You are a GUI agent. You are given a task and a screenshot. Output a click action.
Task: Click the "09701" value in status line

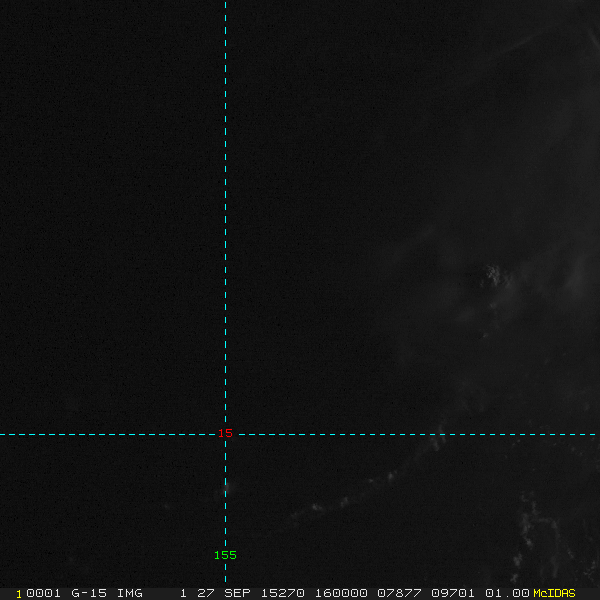(453, 593)
